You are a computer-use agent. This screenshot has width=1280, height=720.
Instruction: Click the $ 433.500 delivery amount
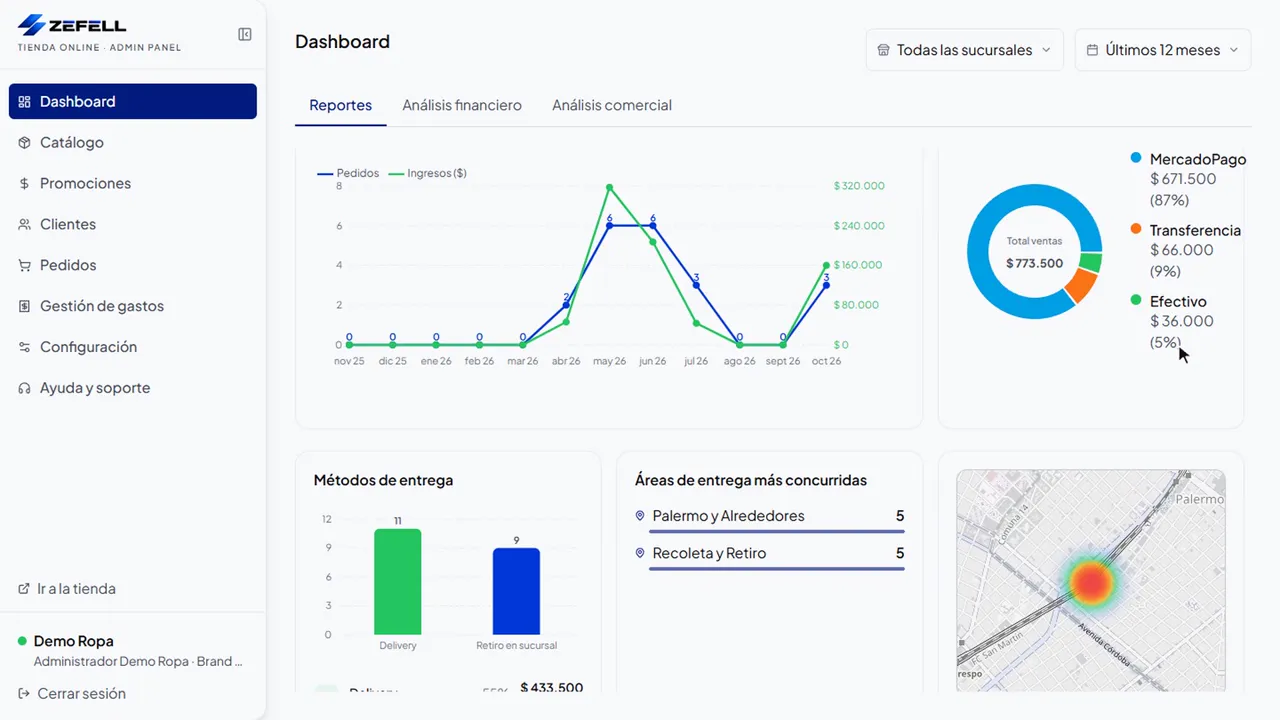pyautogui.click(x=551, y=687)
